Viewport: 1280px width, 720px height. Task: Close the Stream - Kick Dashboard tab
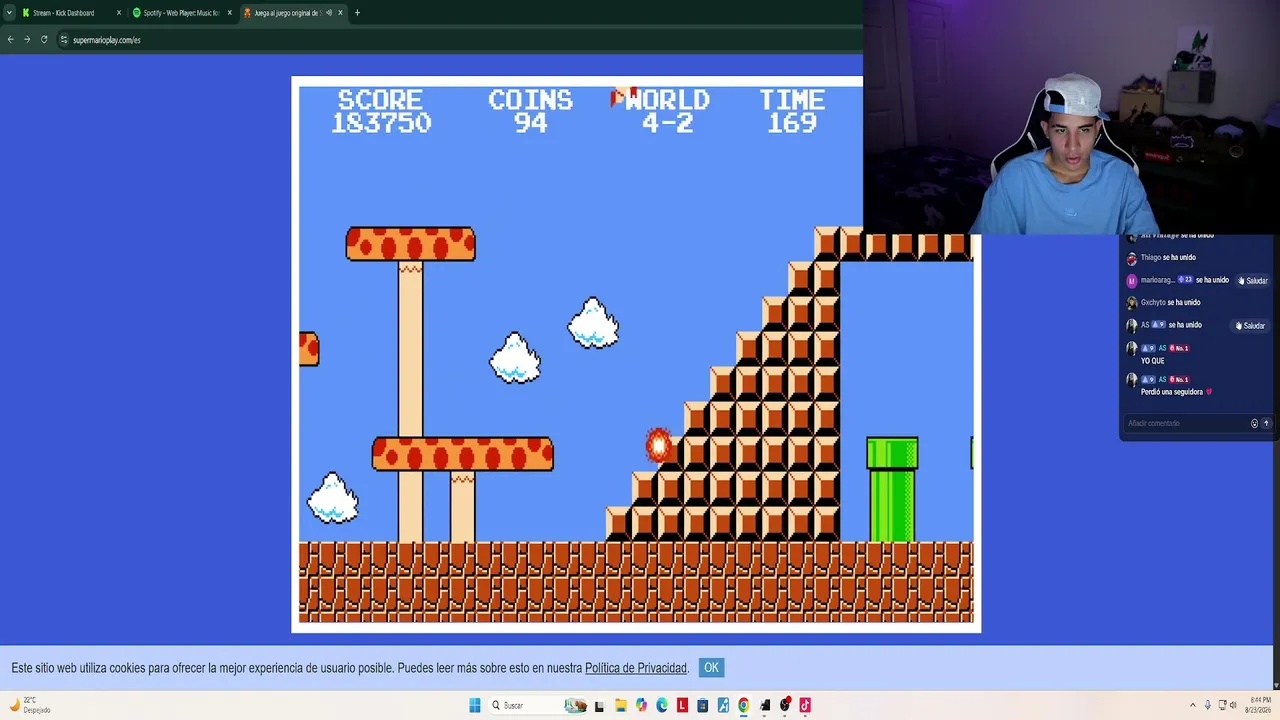[x=119, y=13]
